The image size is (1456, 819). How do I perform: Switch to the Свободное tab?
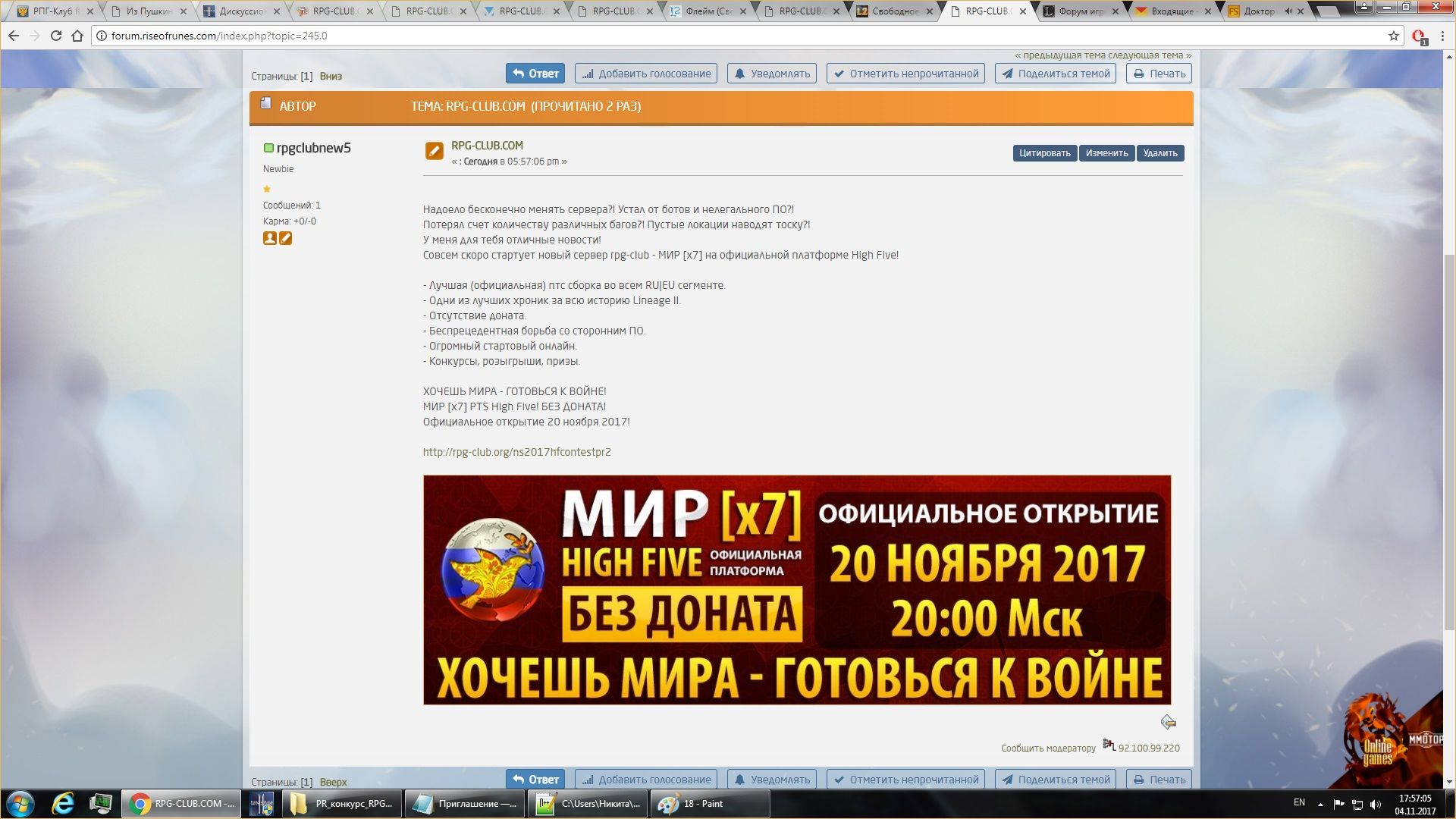point(896,11)
